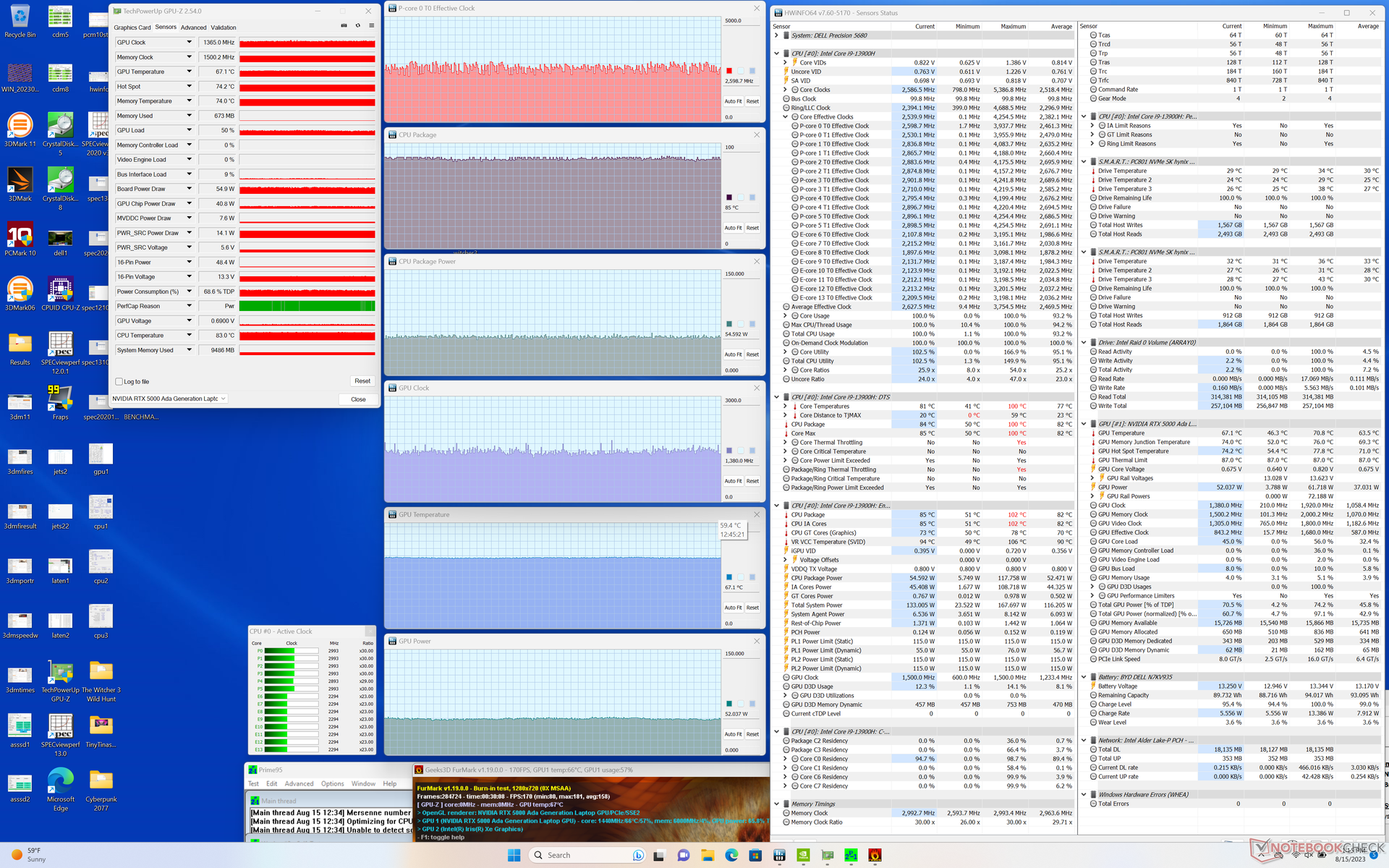Click Reset button in GPU-Z Sensors

362,381
